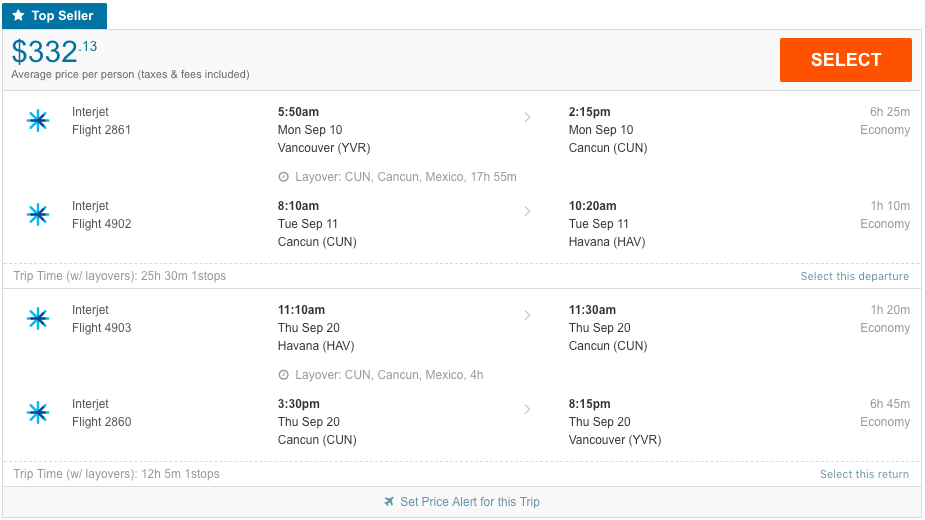Click Interjet logo for Flight 2860
Image resolution: width=925 pixels, height=520 pixels.
(x=38, y=412)
